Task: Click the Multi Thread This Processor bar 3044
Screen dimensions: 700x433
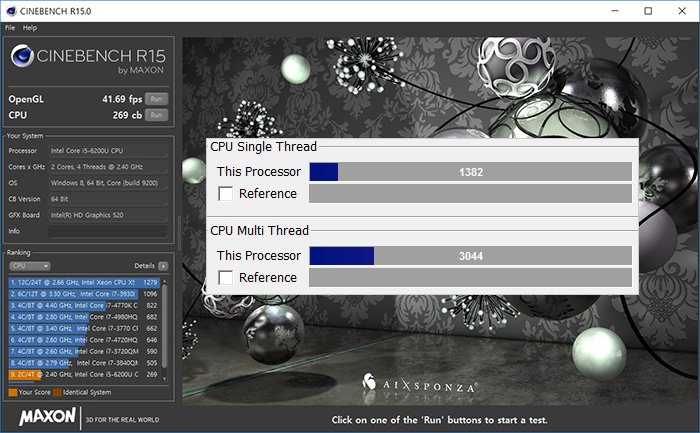Action: [x=471, y=256]
